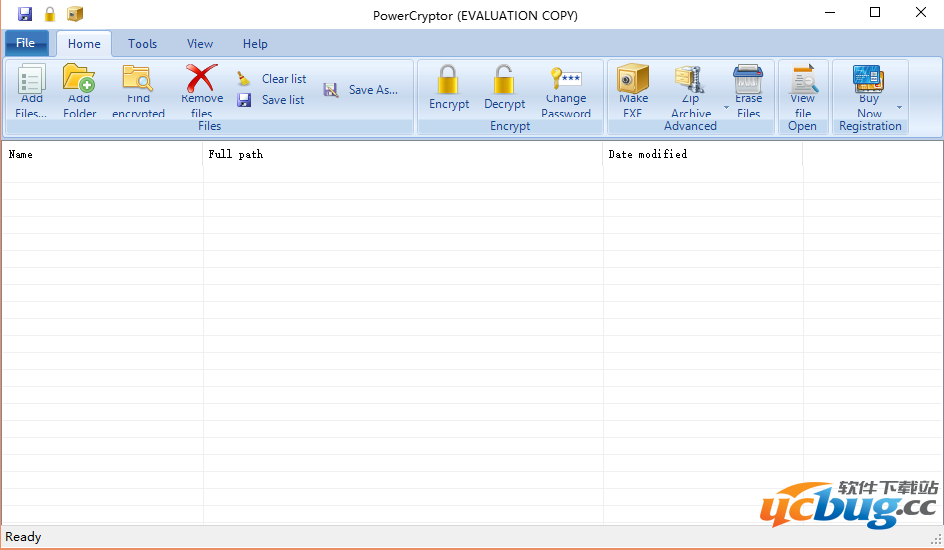Sort by Date modified column header
Screen dimensions: 944x550
[x=703, y=154]
